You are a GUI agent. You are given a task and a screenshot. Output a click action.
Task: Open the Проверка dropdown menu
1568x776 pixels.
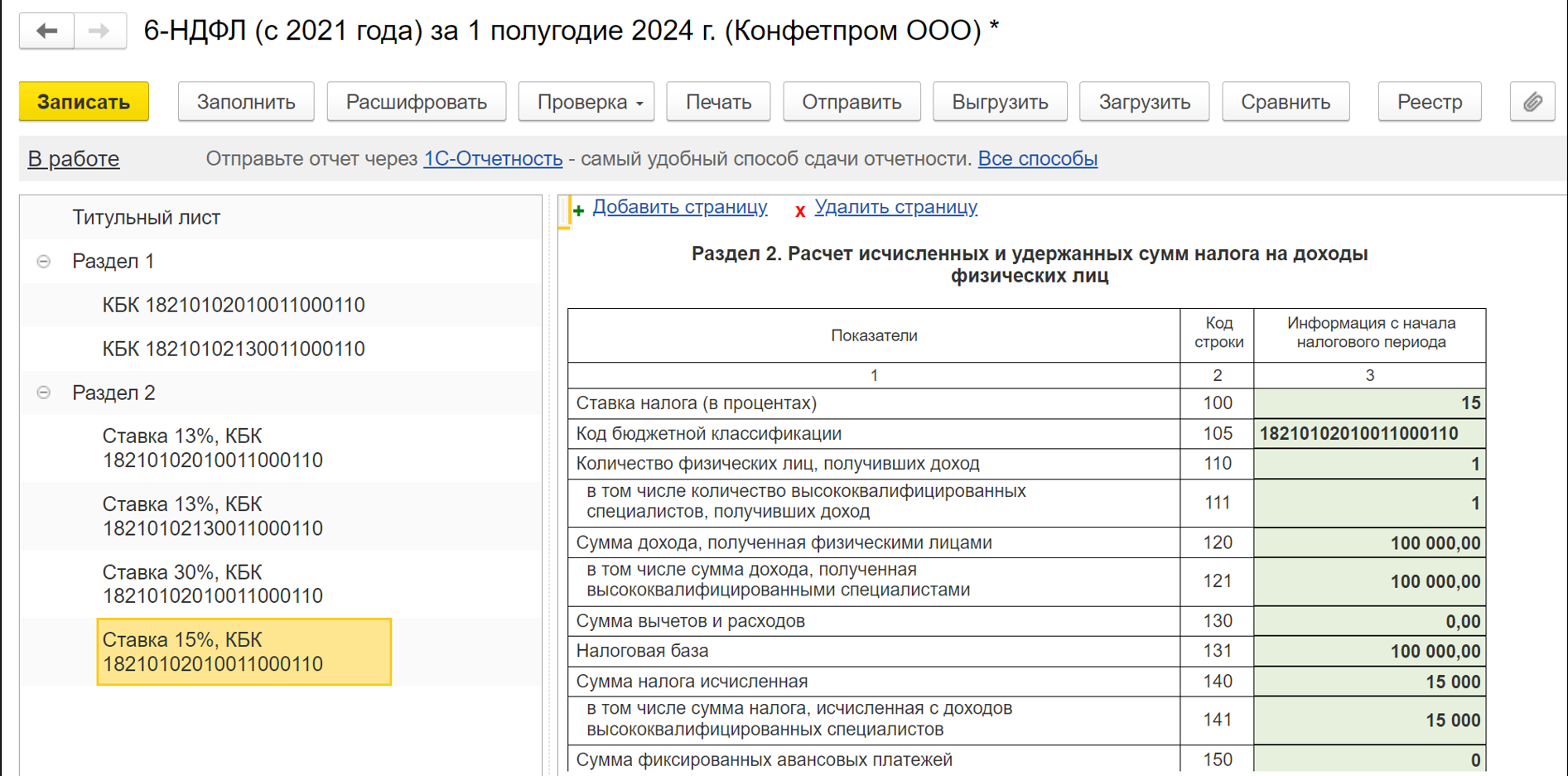coord(586,102)
